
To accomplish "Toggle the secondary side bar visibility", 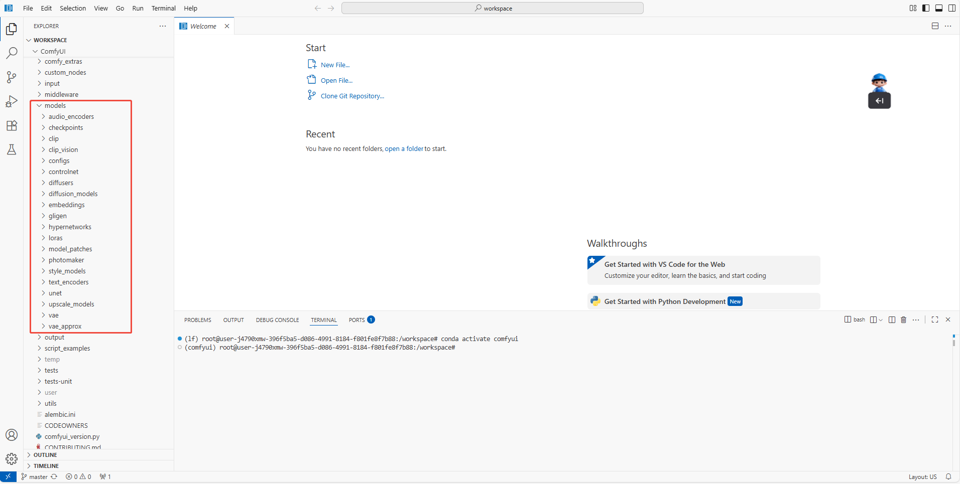I will (952, 8).
